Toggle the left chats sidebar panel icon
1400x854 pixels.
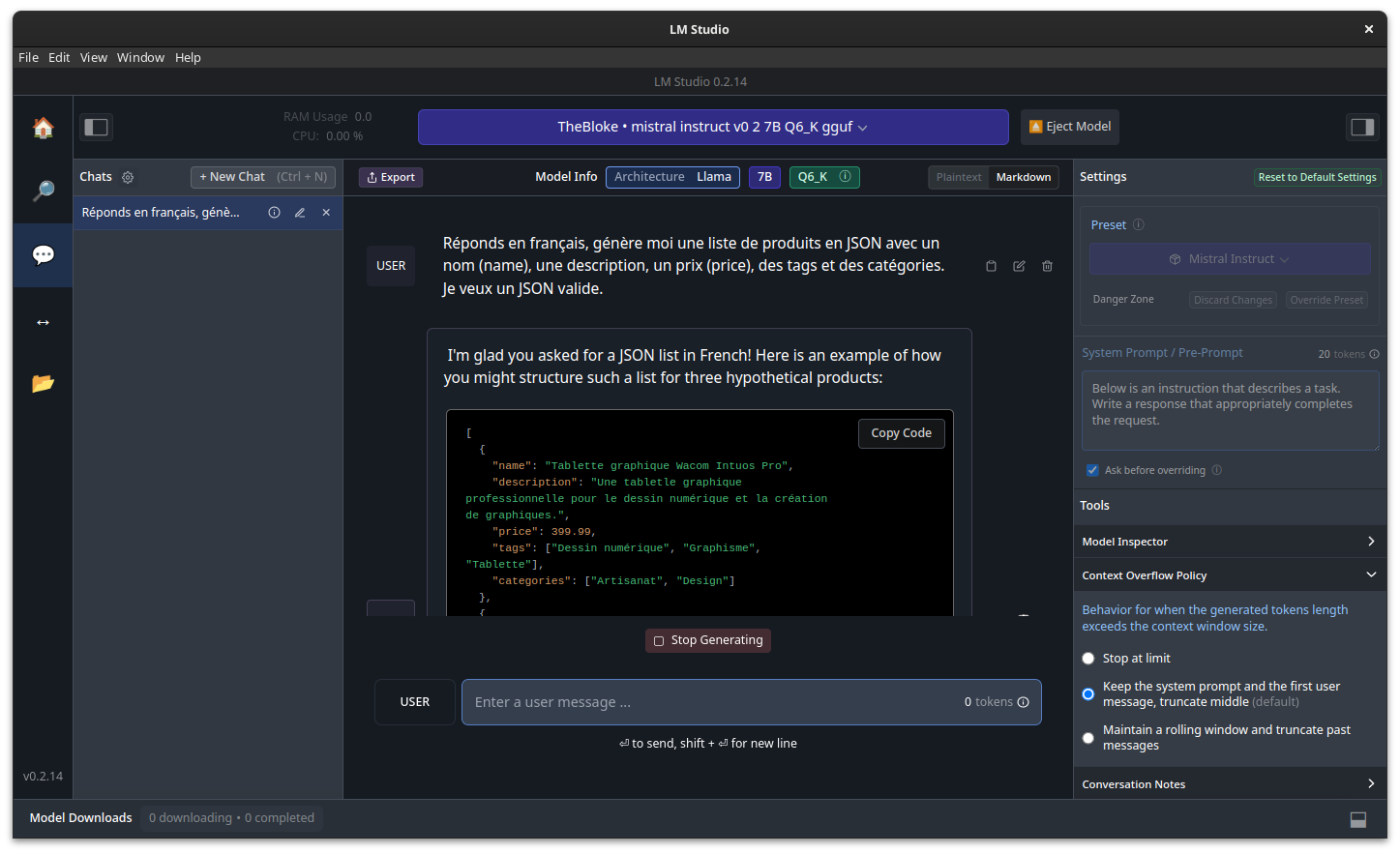point(96,127)
